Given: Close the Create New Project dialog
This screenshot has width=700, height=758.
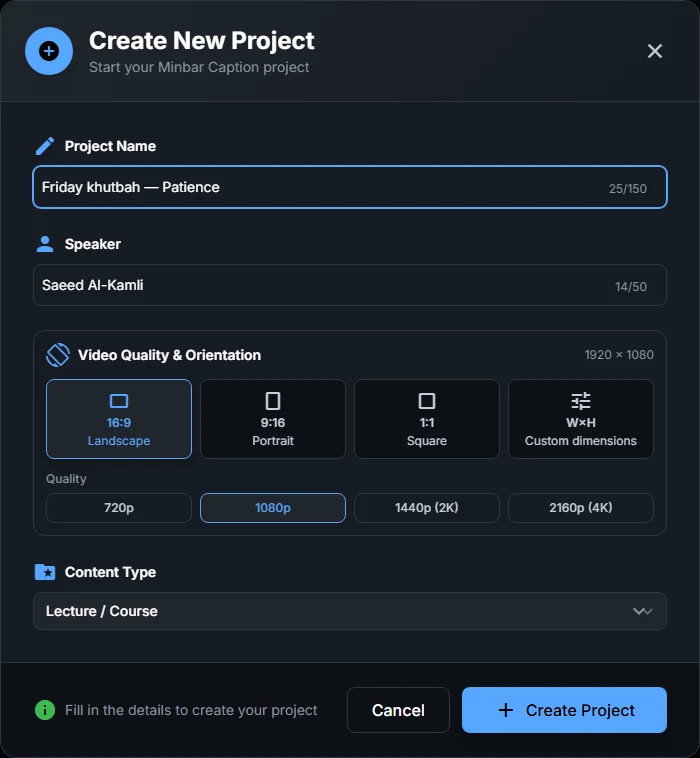Looking at the screenshot, I should coord(655,51).
